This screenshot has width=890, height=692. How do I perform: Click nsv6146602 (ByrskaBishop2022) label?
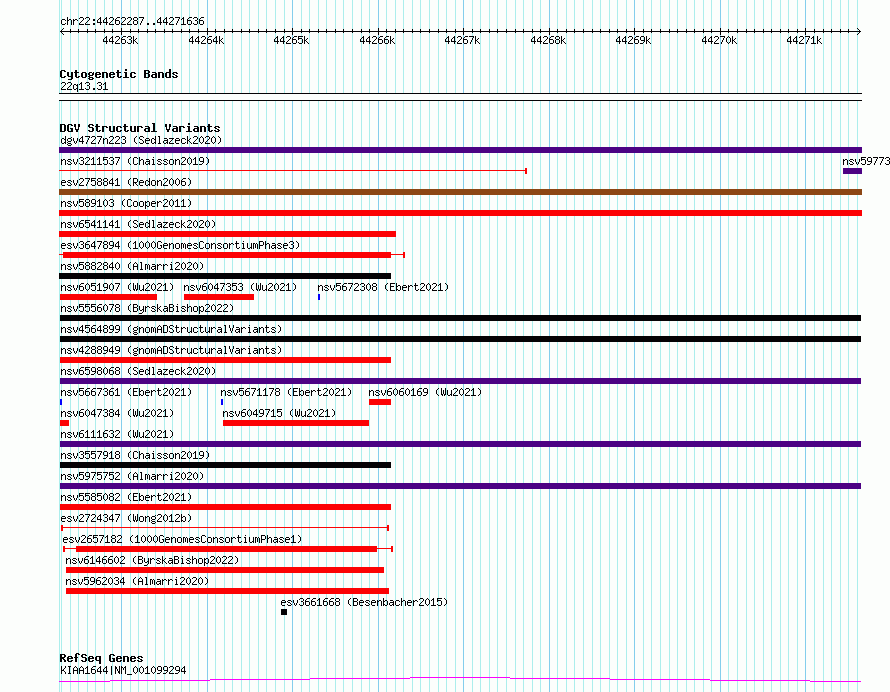(x=152, y=560)
